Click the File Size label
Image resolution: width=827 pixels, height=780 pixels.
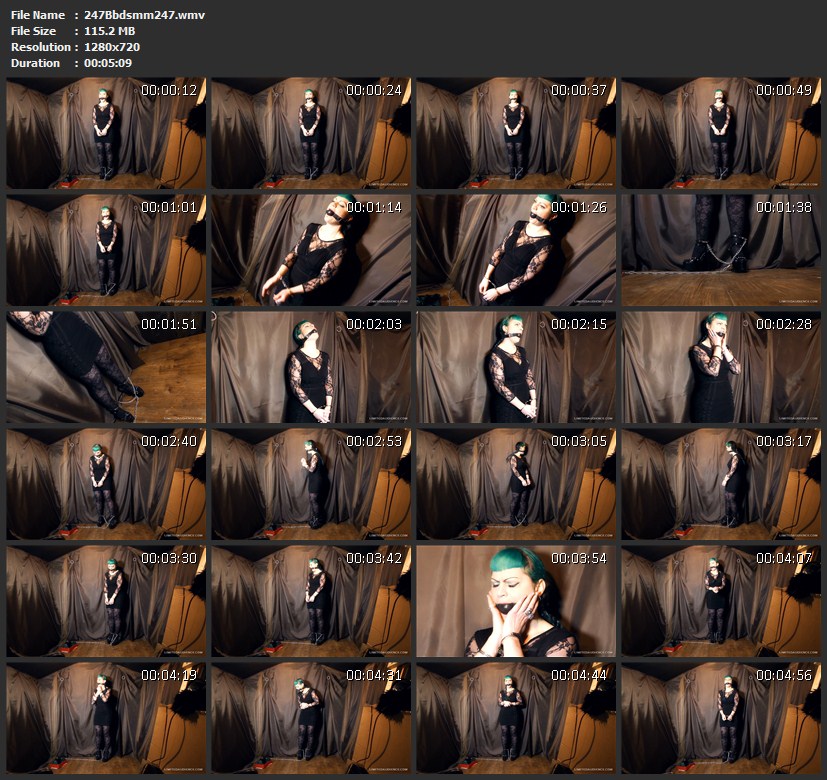(x=33, y=31)
